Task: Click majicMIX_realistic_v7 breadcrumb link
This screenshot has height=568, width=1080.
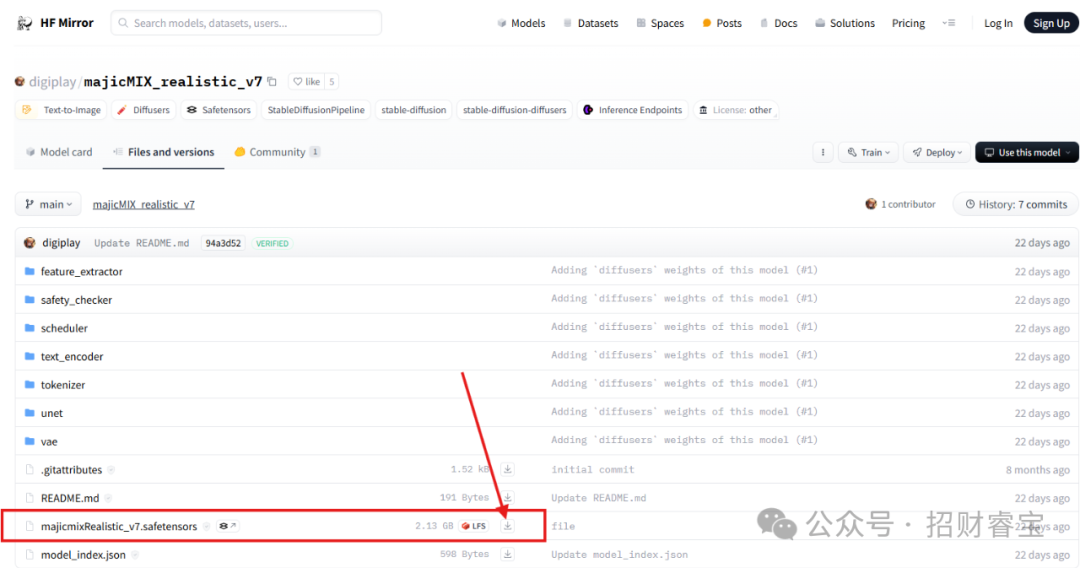Action: click(x=143, y=204)
